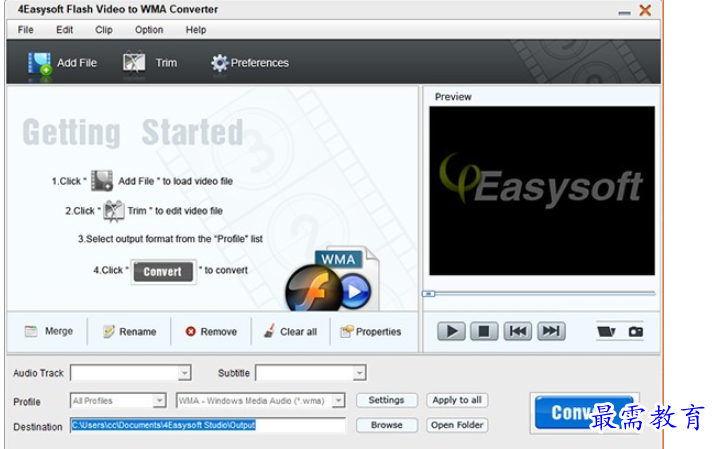
Task: Skip to next in preview
Action: (551, 331)
